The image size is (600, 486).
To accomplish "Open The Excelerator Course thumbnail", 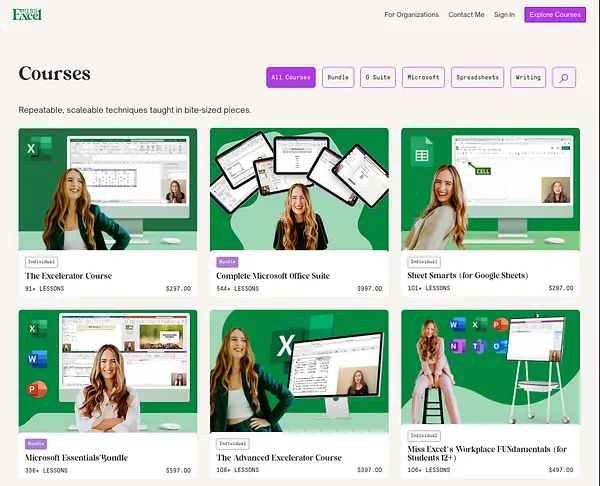I will point(108,189).
